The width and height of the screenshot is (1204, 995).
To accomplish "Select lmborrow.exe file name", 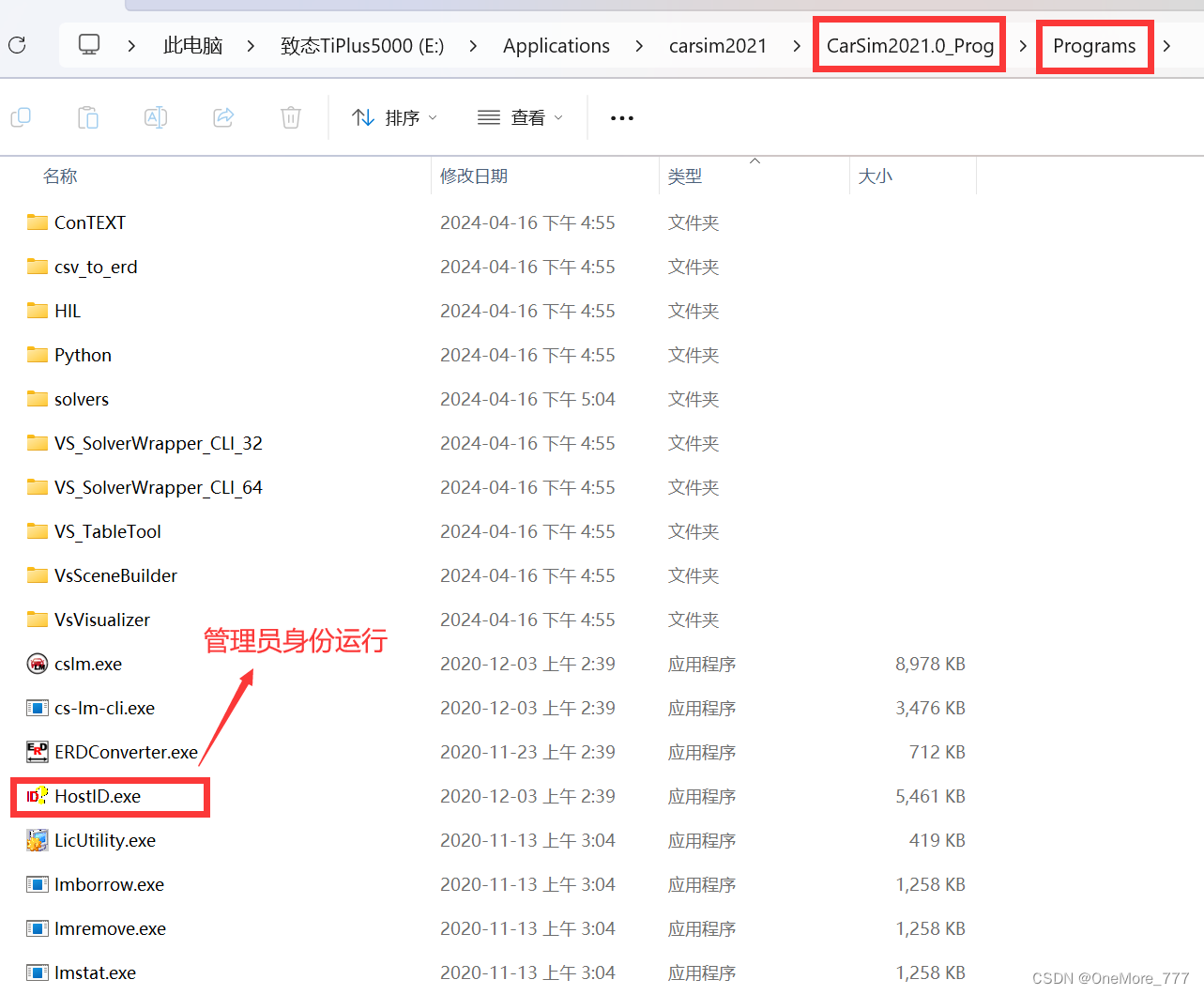I will (109, 884).
